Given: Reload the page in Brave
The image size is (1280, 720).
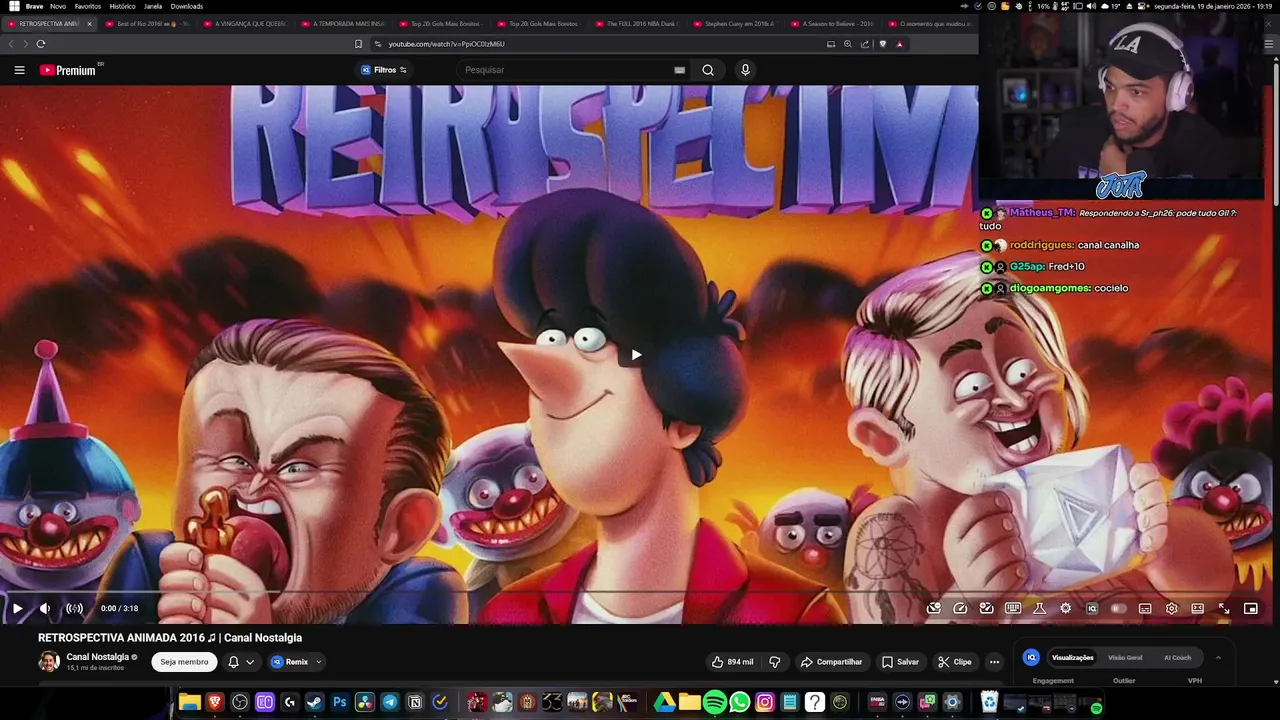Looking at the screenshot, I should tap(41, 44).
